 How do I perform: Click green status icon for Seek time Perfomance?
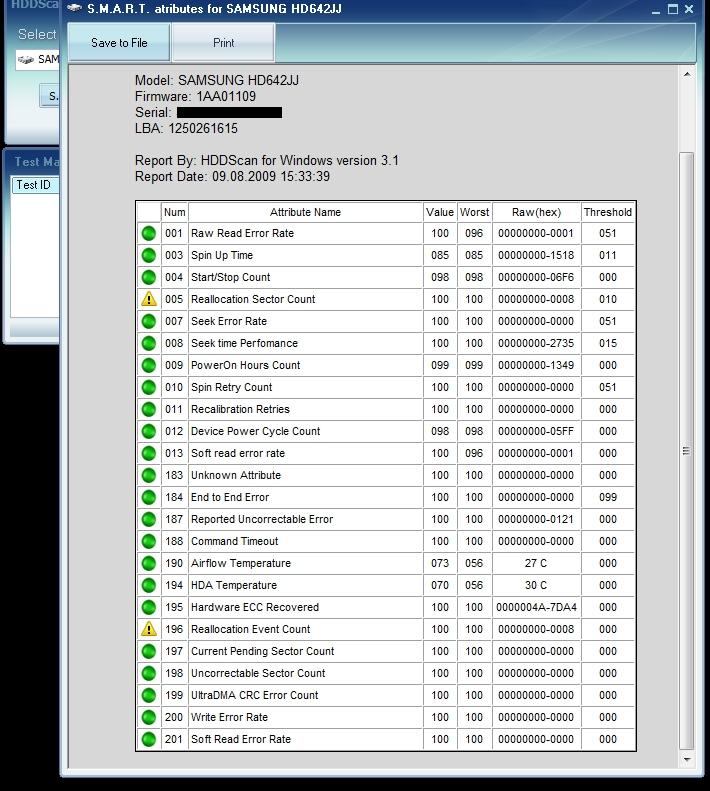(149, 344)
